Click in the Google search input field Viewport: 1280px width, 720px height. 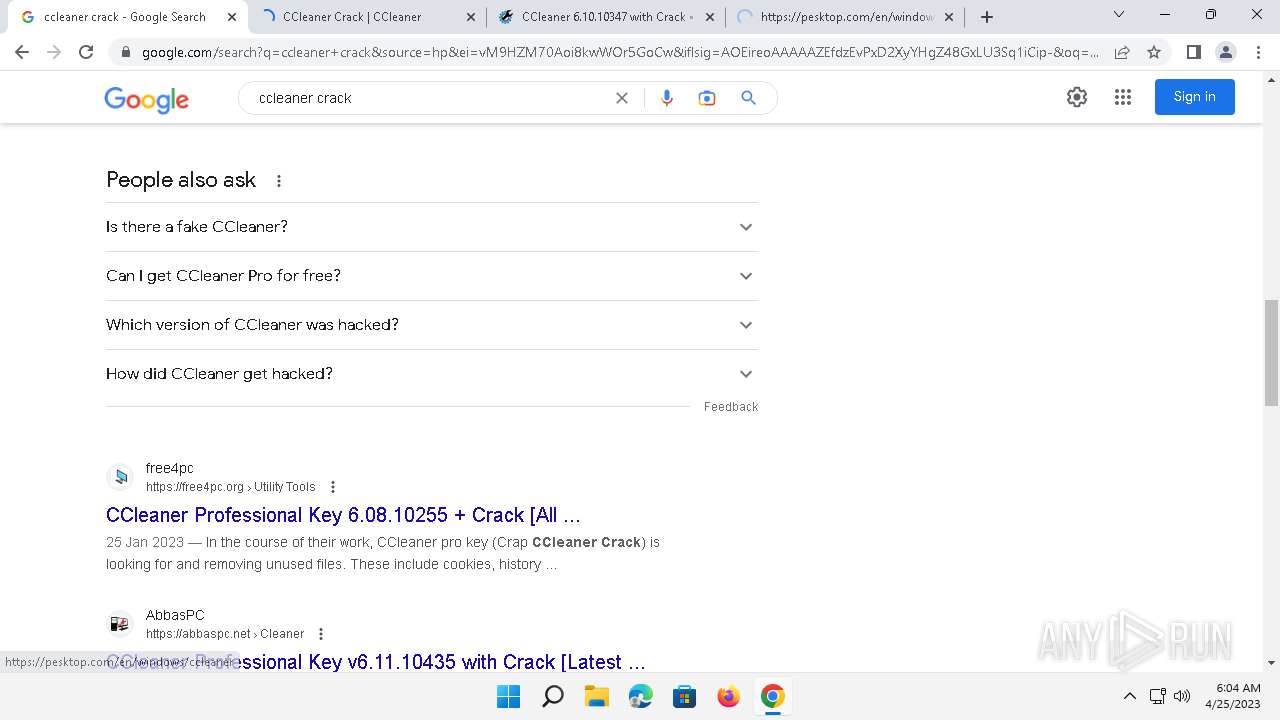point(430,98)
